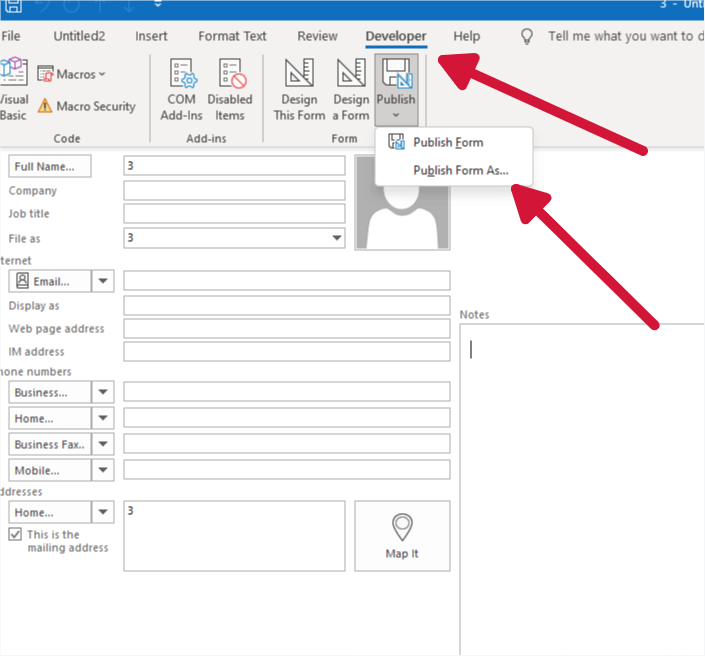Collapse the Publish dropdown button
Screen dimensions: 705x656
(x=396, y=90)
